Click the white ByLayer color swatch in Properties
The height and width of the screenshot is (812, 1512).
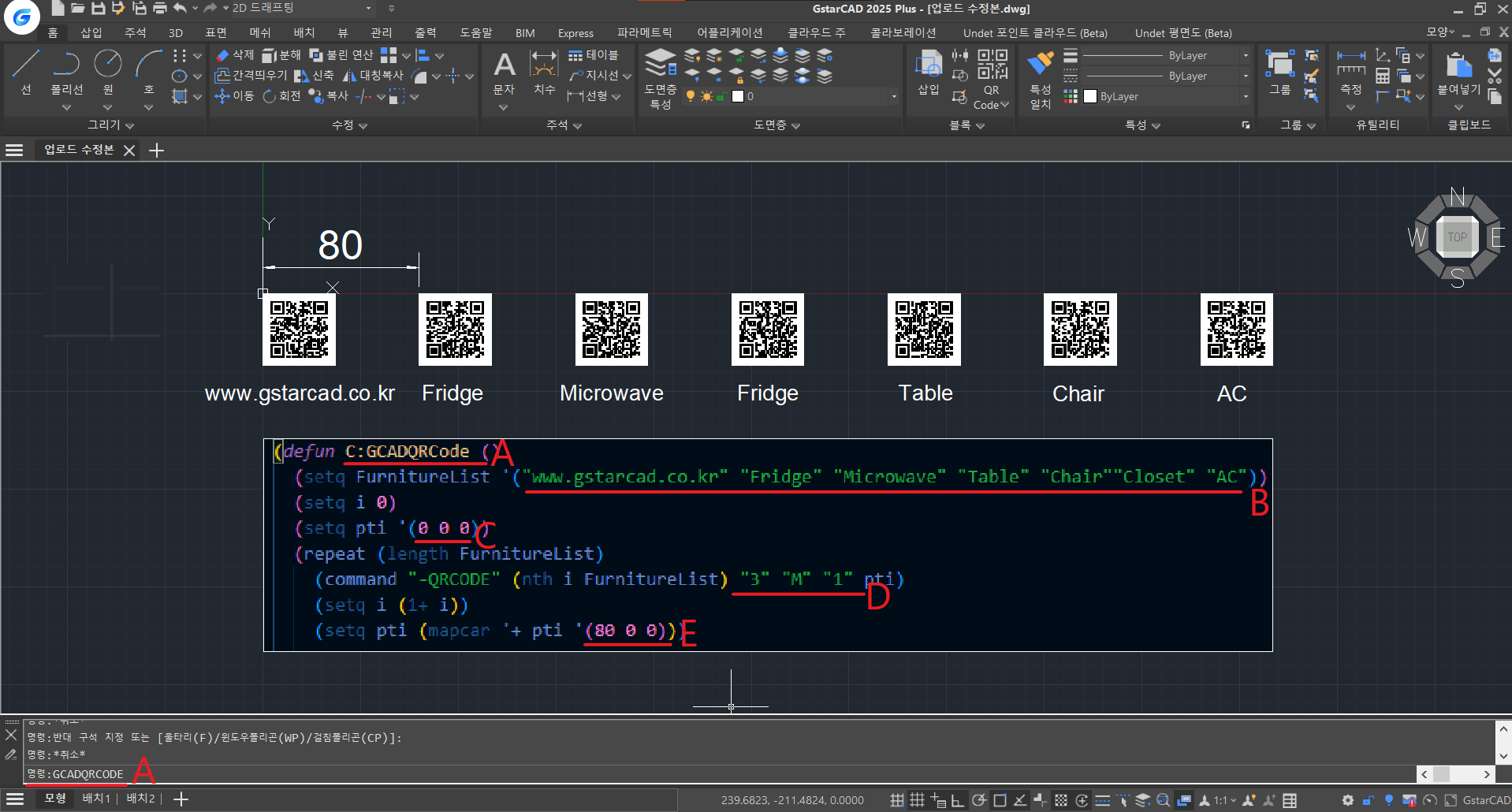click(1090, 96)
